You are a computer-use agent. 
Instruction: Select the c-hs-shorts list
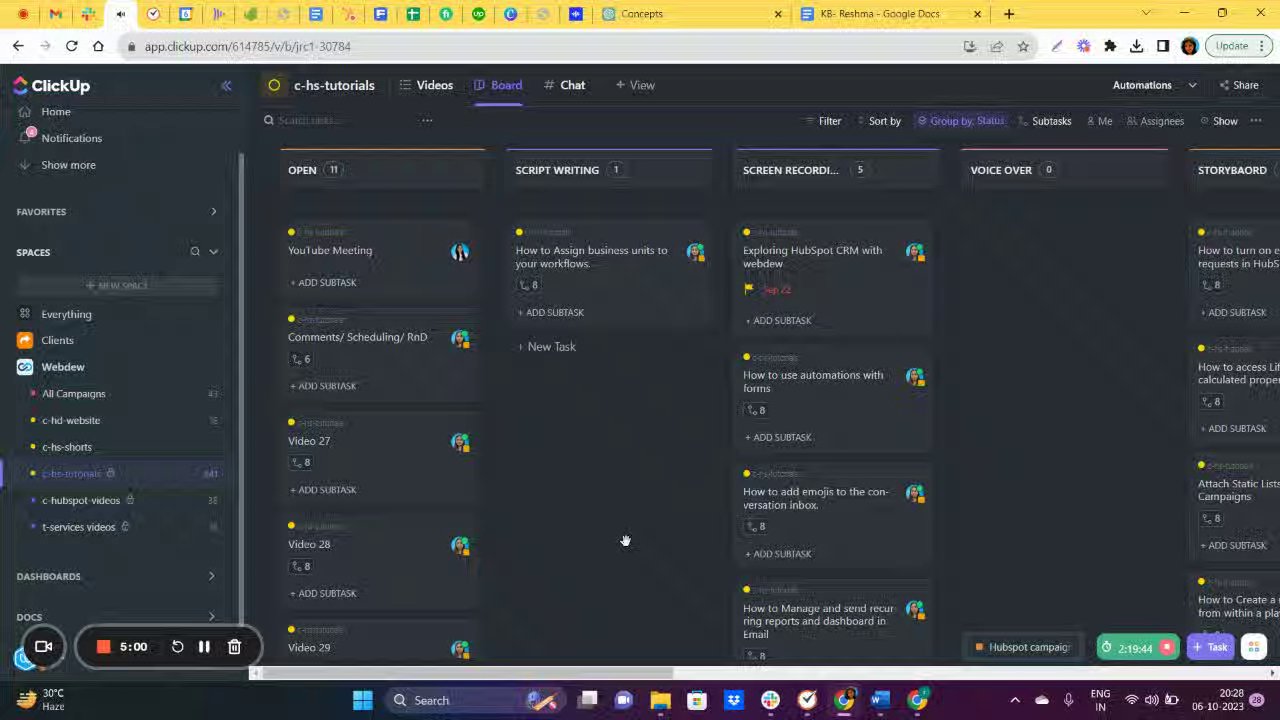67,447
